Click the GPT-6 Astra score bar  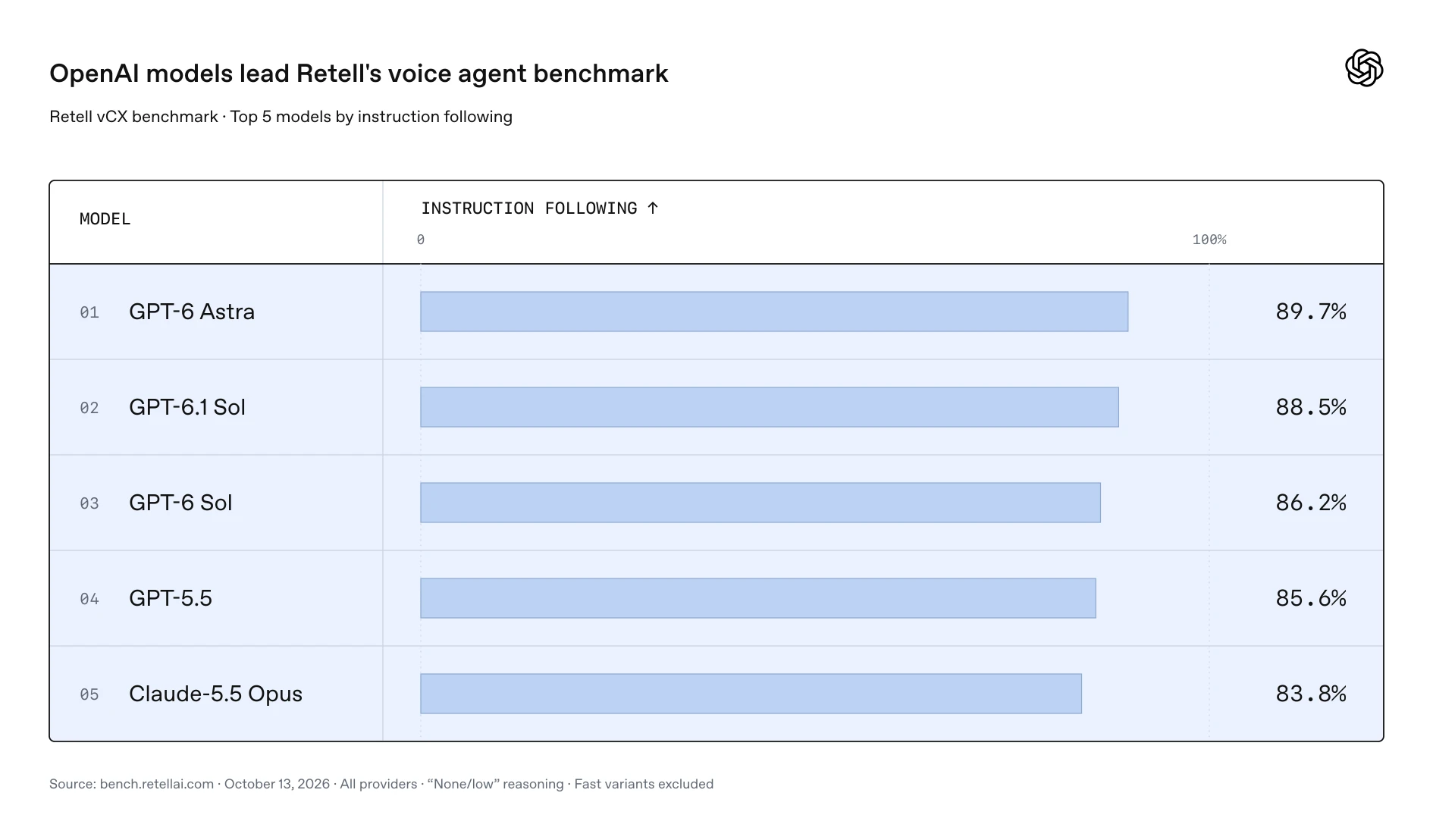click(774, 312)
